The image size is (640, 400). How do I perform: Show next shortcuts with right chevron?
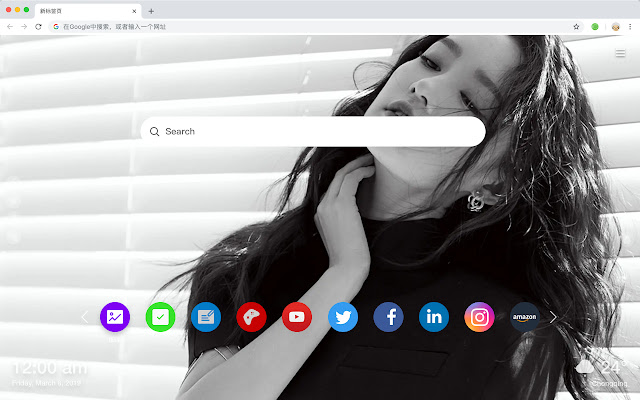coord(553,317)
